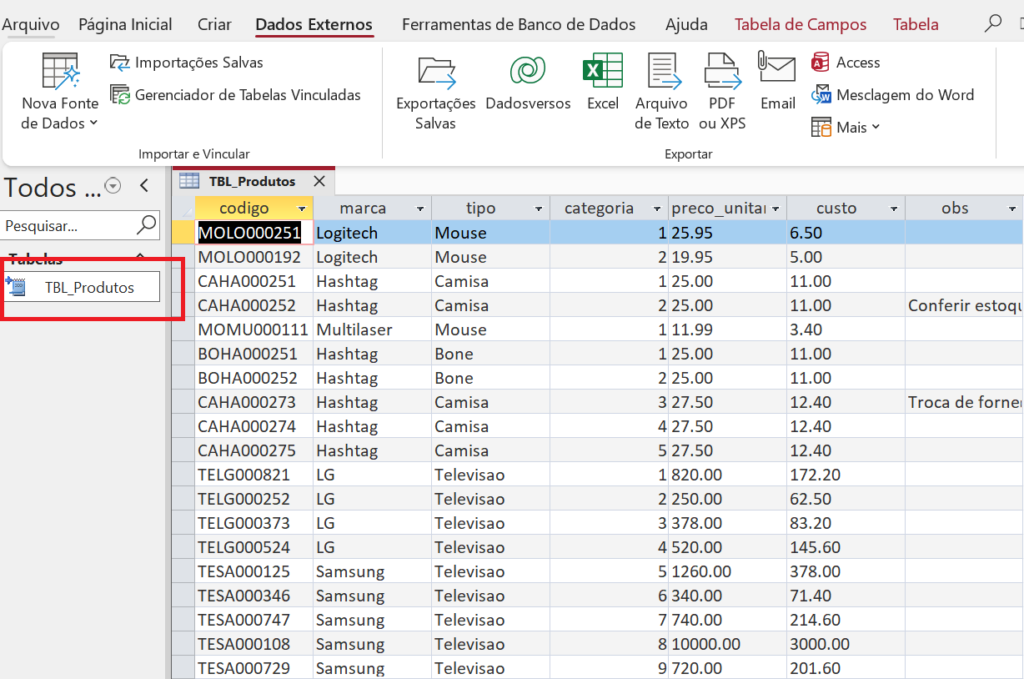The height and width of the screenshot is (679, 1024).
Task: Click the Email export icon
Action: click(x=777, y=70)
